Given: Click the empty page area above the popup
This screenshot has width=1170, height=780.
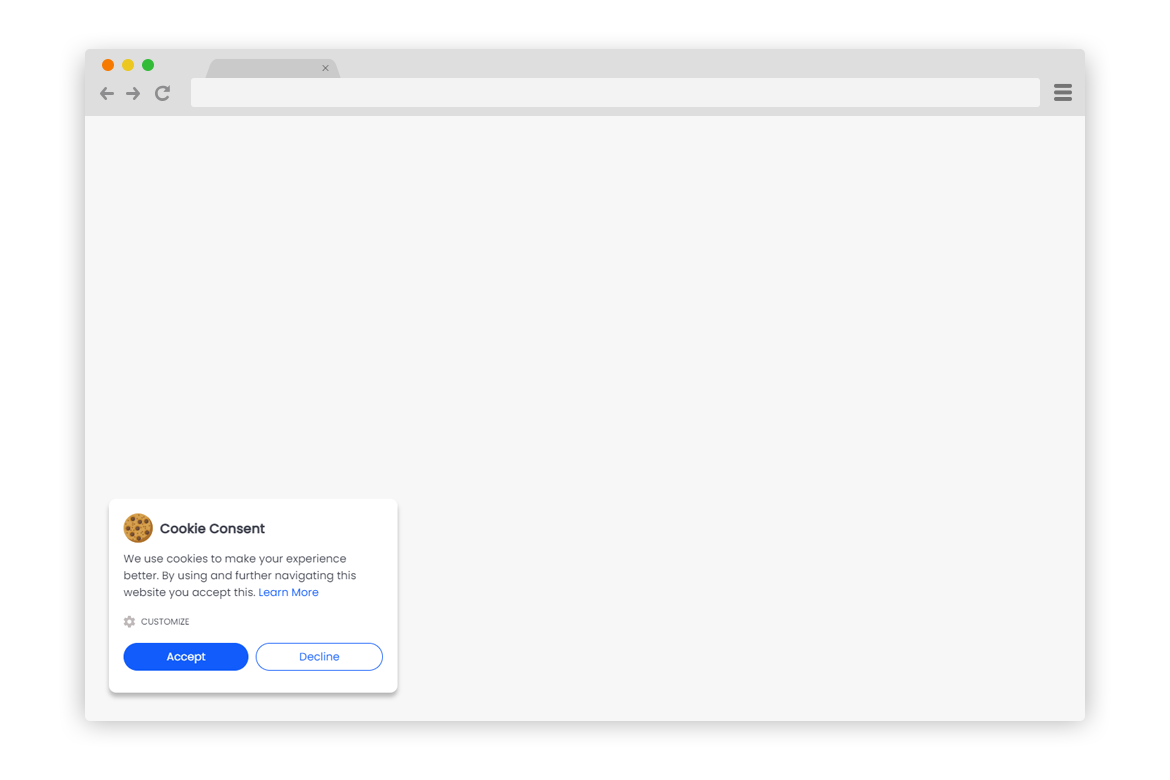Looking at the screenshot, I should tap(585, 299).
